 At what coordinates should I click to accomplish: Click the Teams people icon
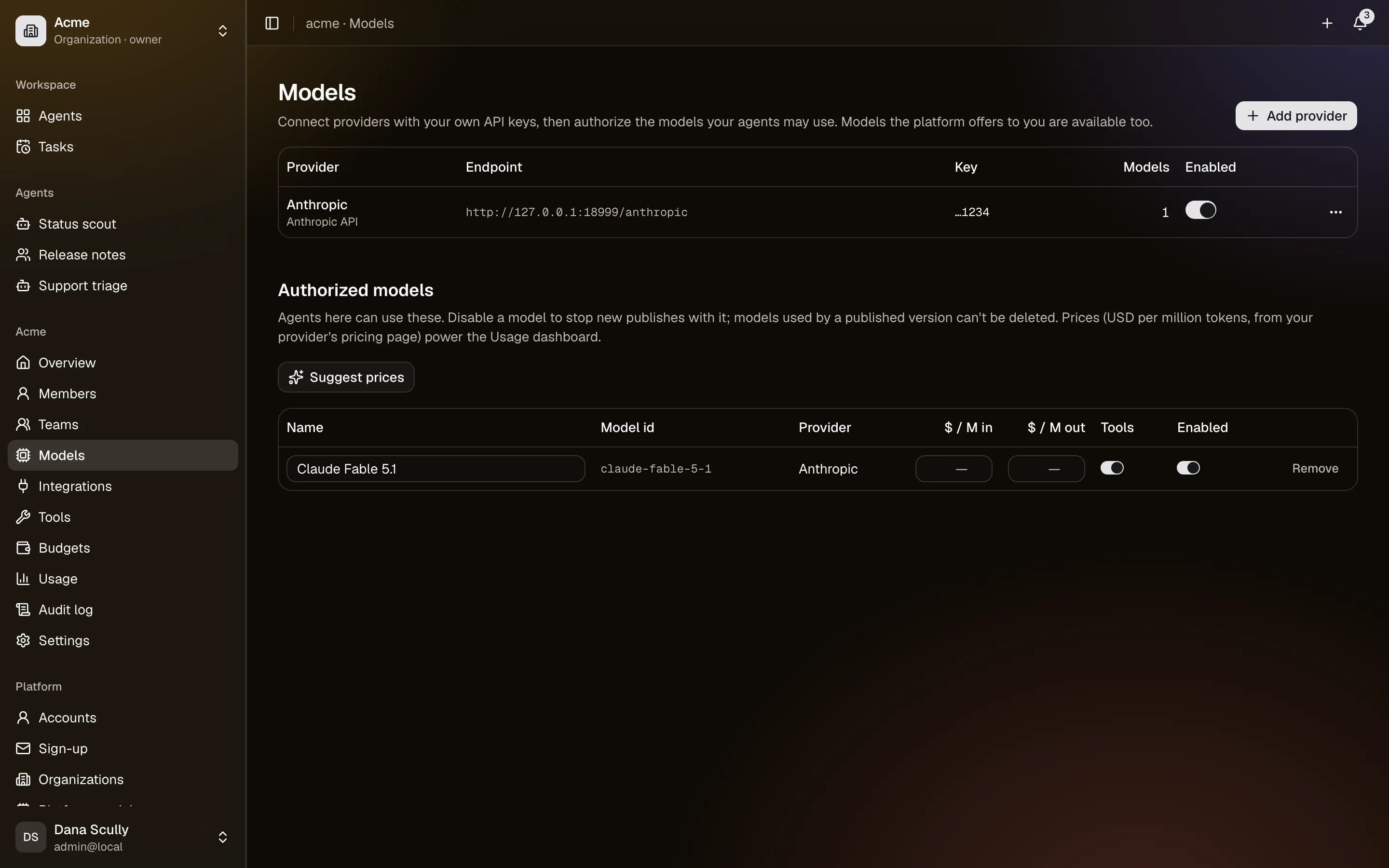click(x=23, y=425)
